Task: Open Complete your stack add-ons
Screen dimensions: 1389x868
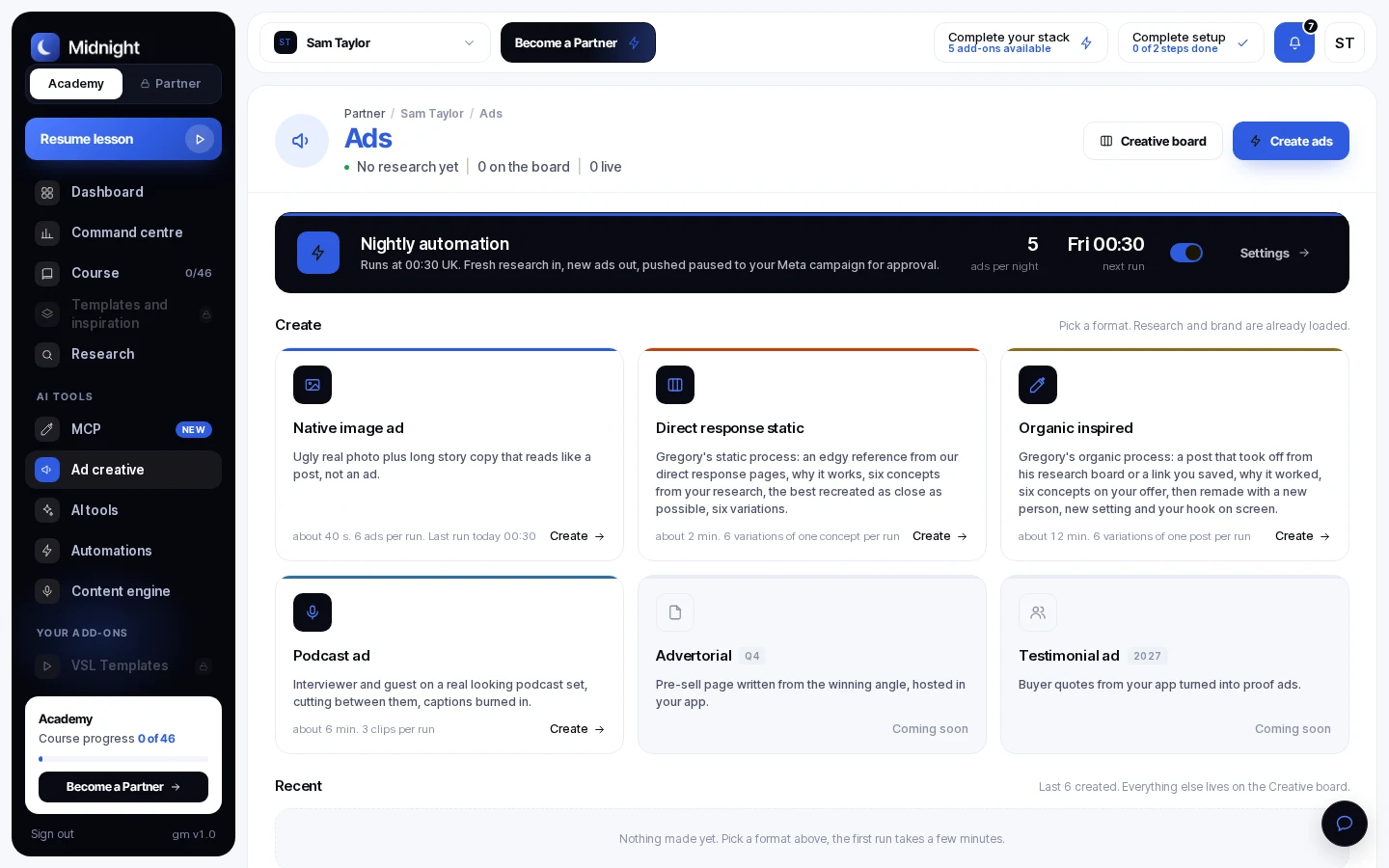Action: point(1021,42)
